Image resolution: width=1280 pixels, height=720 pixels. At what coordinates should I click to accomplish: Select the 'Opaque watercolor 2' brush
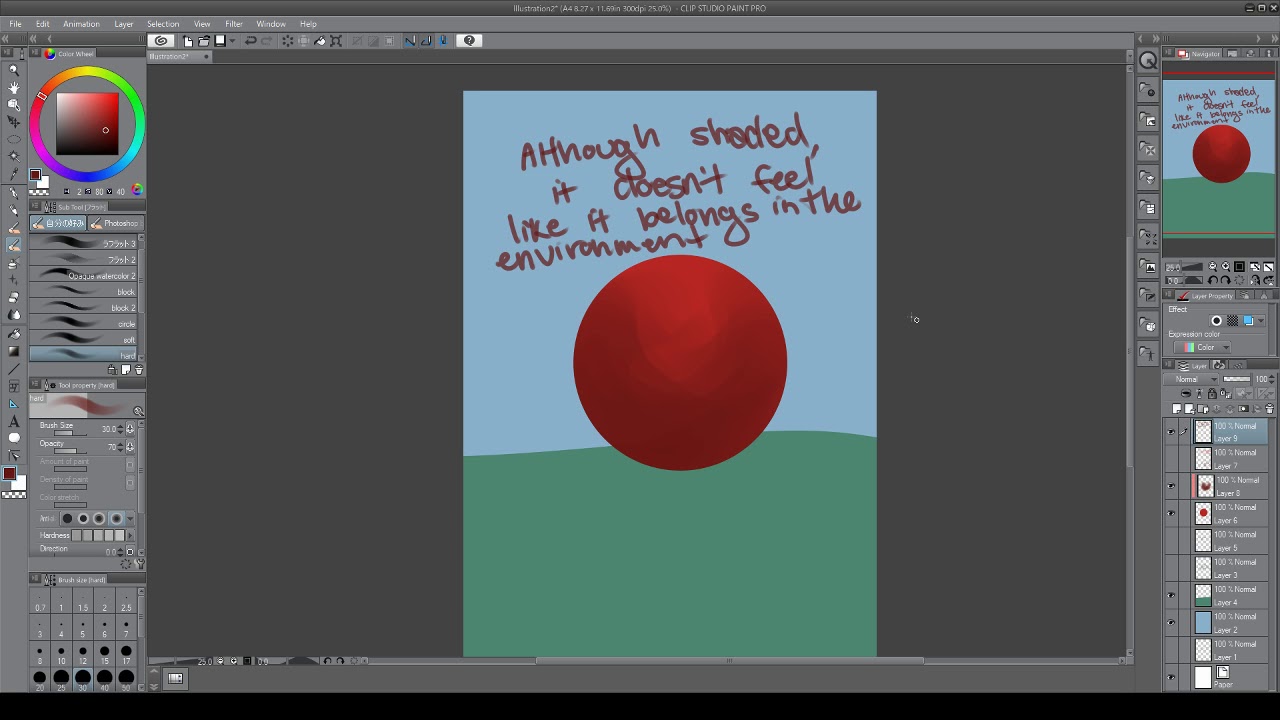[83, 276]
